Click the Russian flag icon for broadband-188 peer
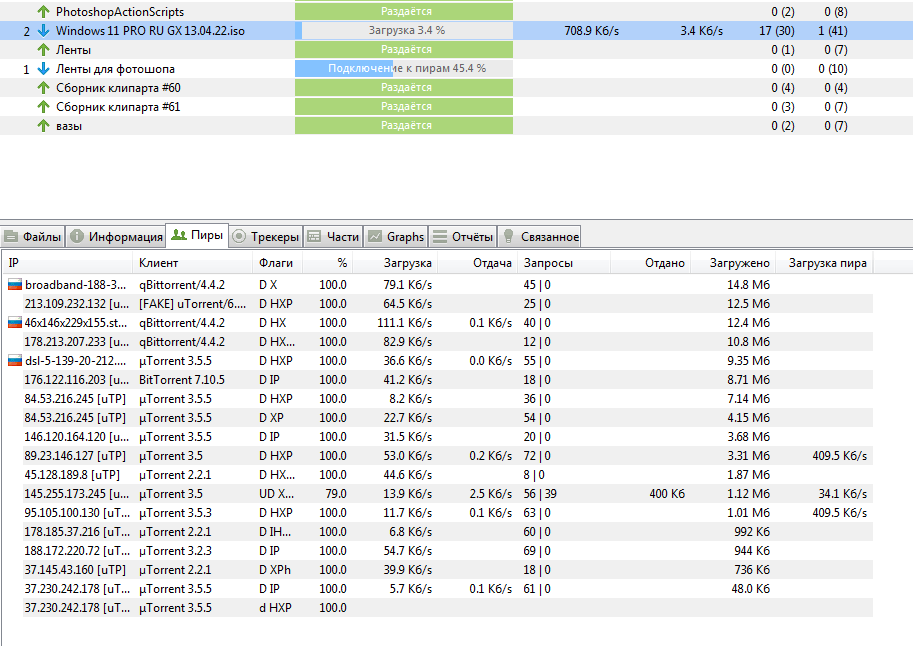 click(x=15, y=285)
